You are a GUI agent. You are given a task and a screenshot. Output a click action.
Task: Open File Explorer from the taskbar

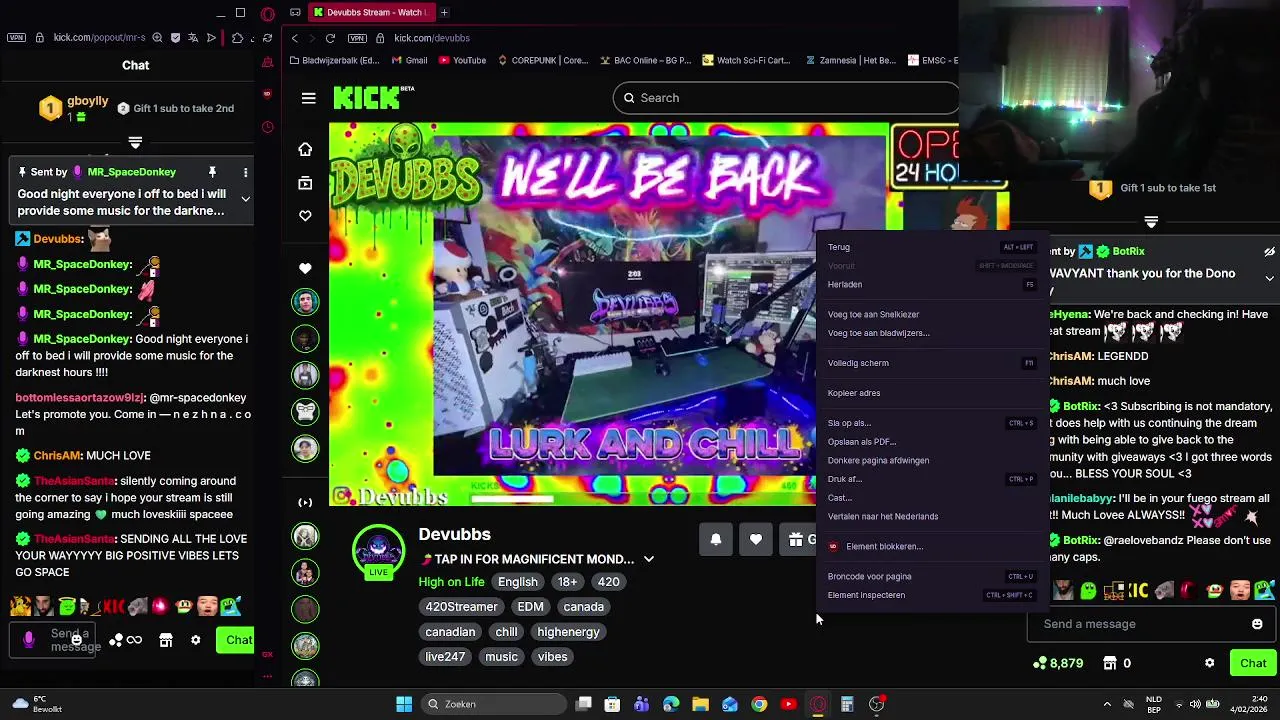(x=700, y=704)
